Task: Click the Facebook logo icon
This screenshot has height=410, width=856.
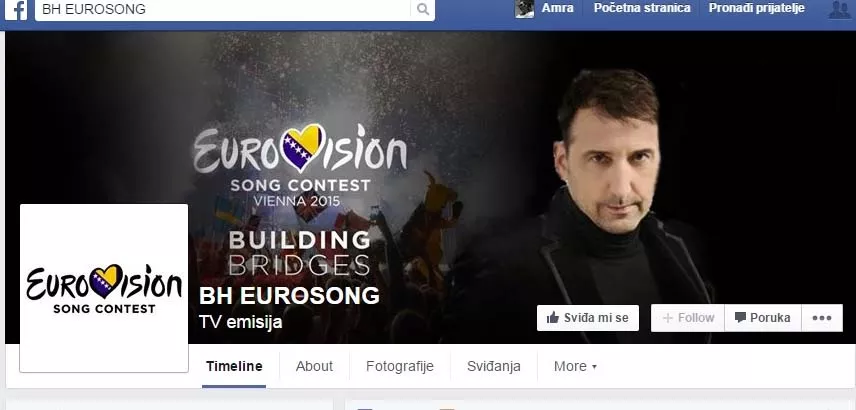Action: tap(16, 10)
